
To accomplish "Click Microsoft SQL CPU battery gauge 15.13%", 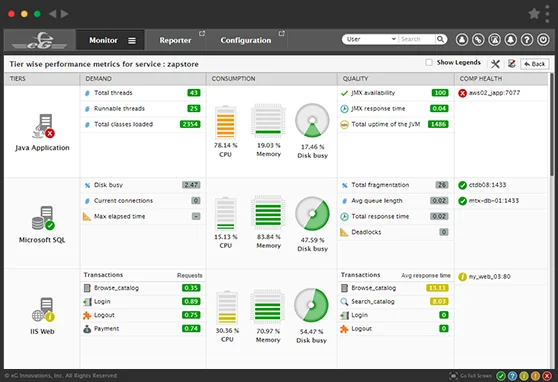I will click(x=226, y=214).
